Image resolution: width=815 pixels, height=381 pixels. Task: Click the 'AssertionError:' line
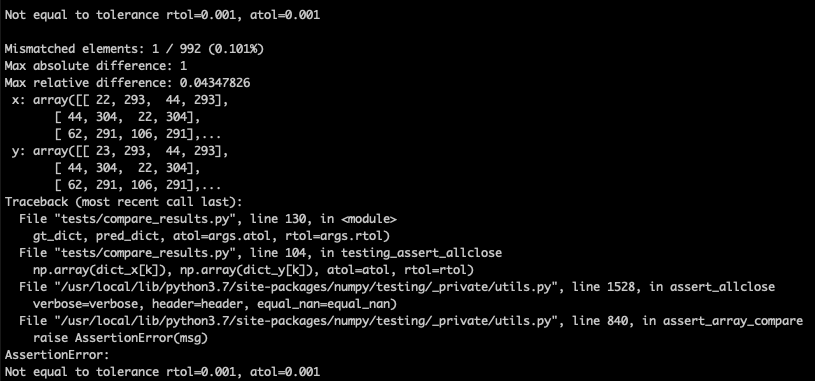coord(57,355)
